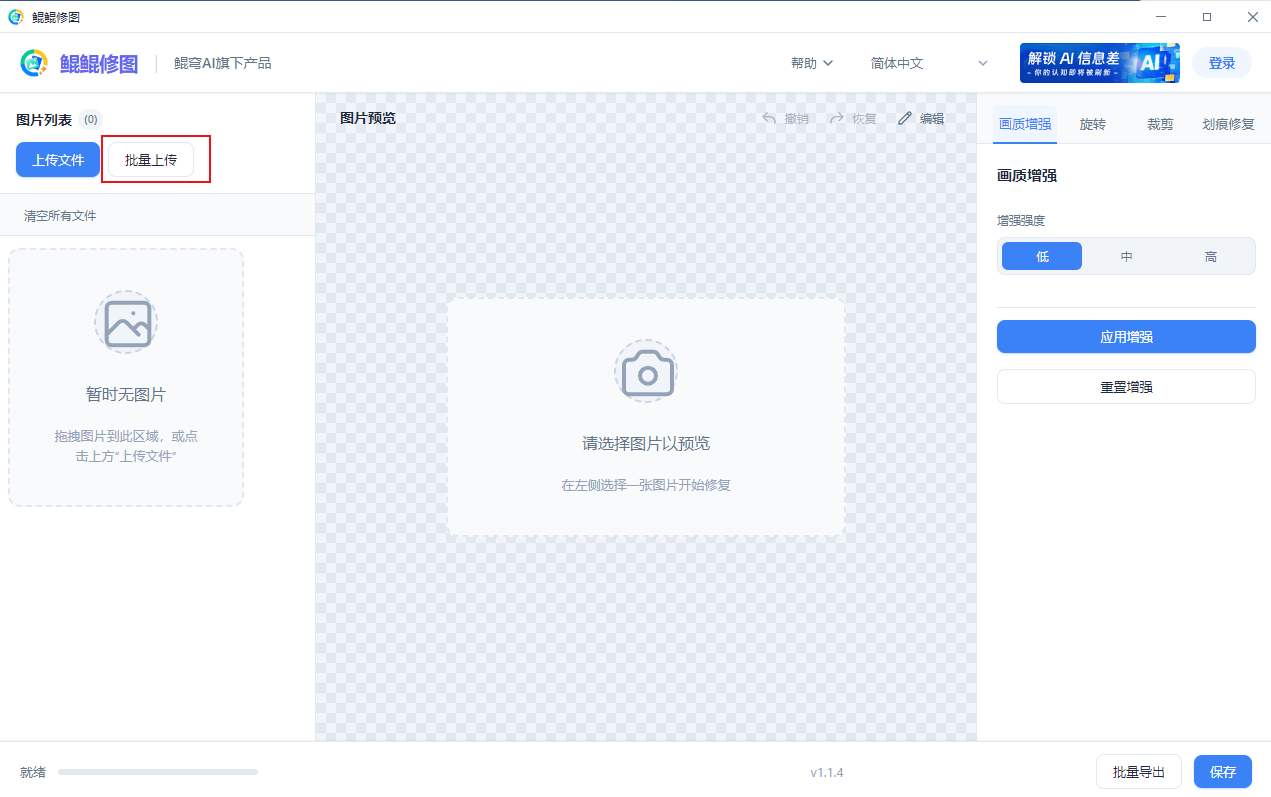Expand the 简体中文 language dropdown
1271x797 pixels.
tap(928, 63)
